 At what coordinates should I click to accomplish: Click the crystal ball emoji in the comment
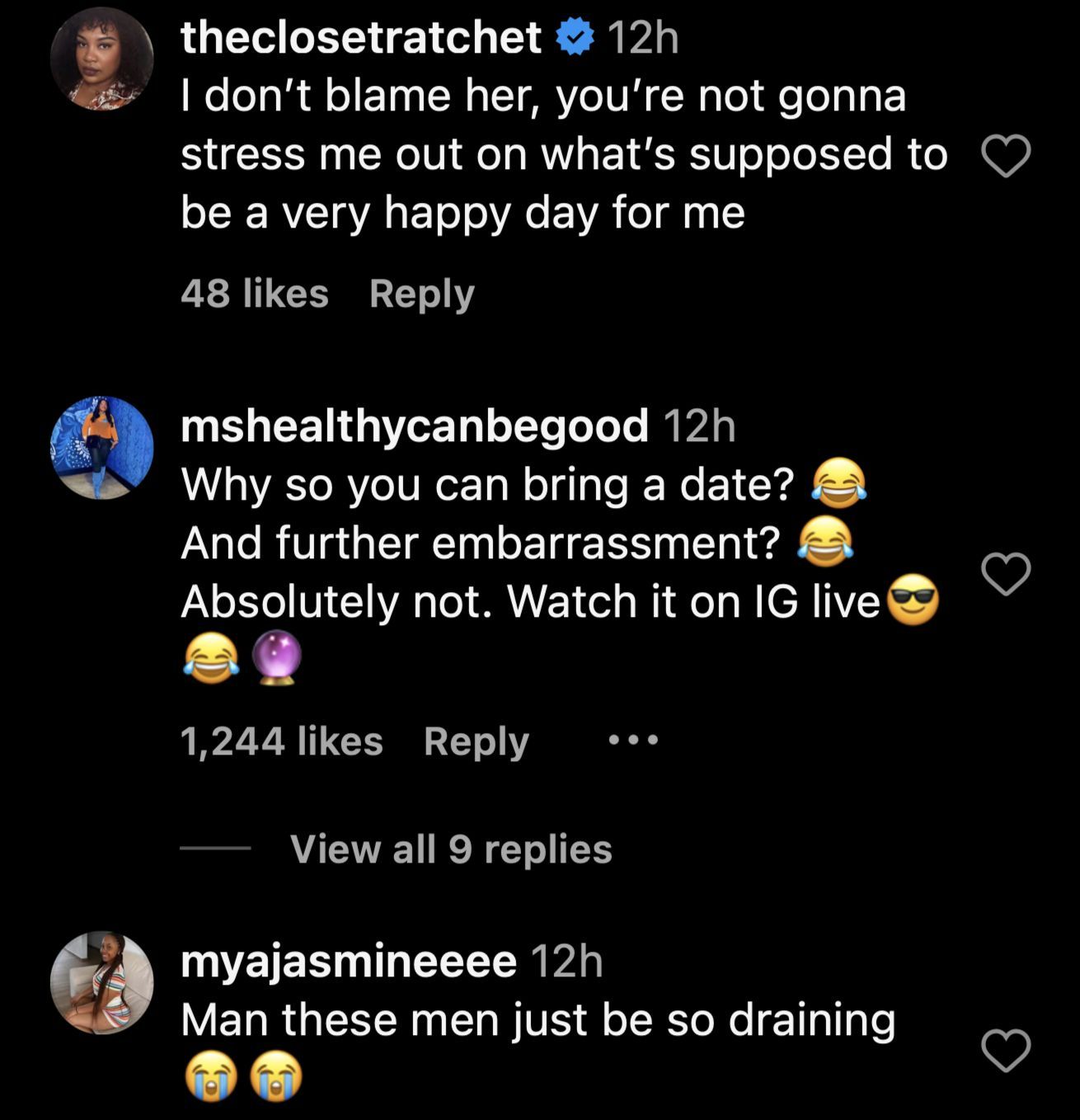(276, 658)
